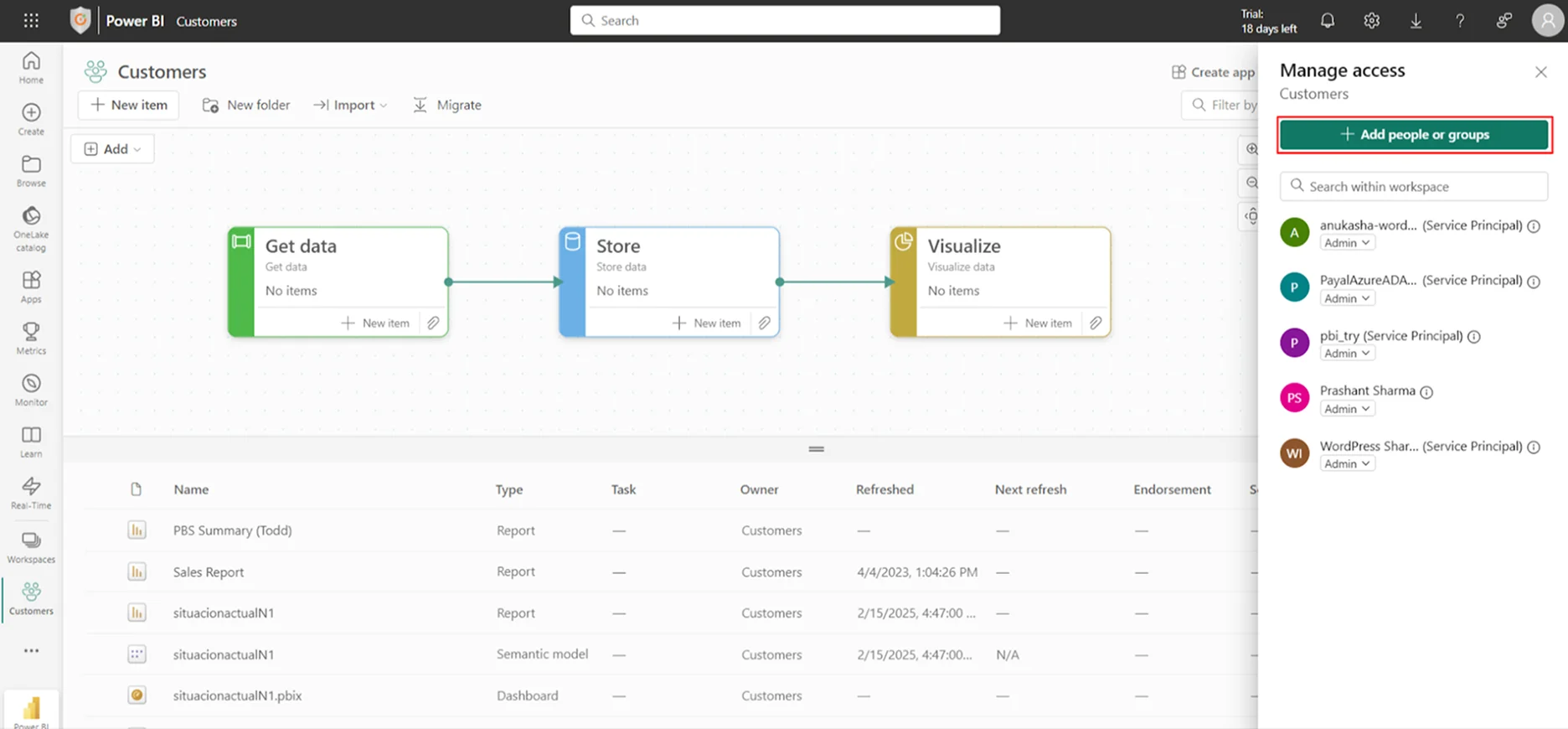1568x729 pixels.
Task: Open Apps in left sidebar
Action: (31, 287)
